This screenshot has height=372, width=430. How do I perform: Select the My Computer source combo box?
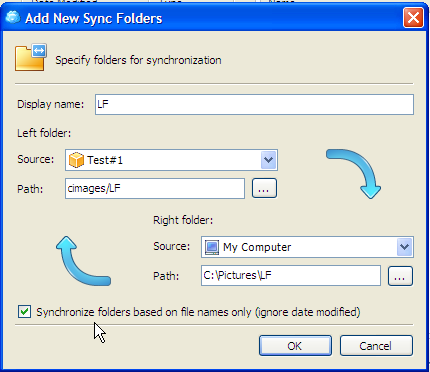coord(307,247)
